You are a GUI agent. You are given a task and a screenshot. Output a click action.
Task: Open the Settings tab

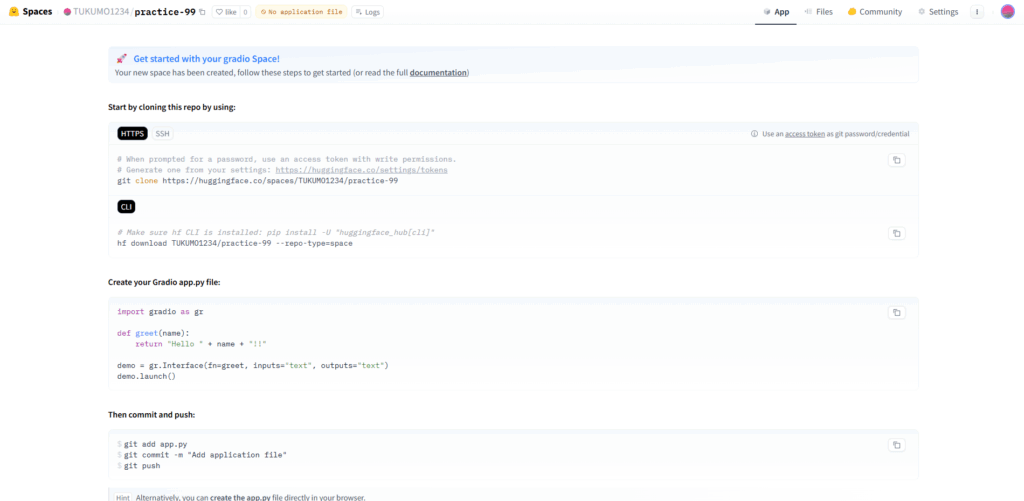point(937,12)
